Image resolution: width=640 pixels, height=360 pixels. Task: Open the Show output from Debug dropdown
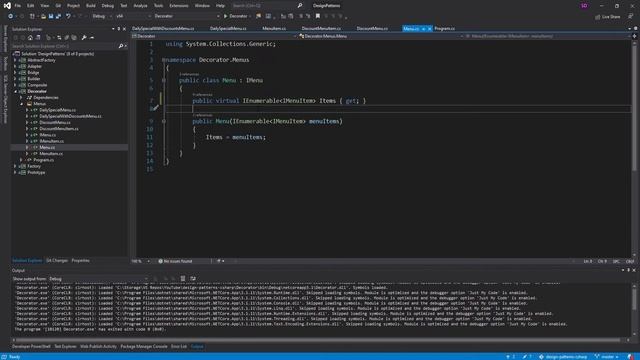[98, 279]
